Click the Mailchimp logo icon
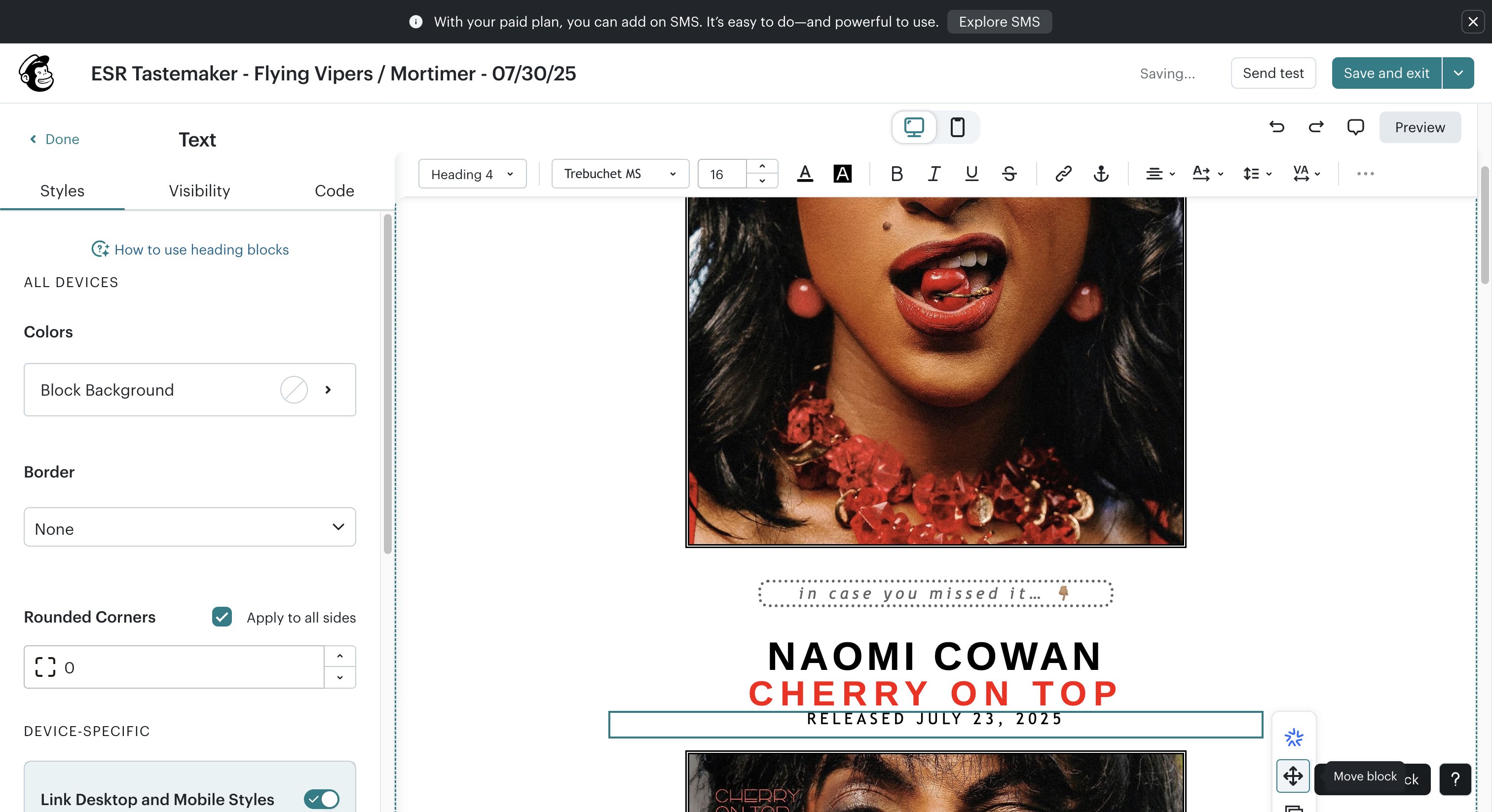Screen dimensions: 1492x812 (x=37, y=74)
